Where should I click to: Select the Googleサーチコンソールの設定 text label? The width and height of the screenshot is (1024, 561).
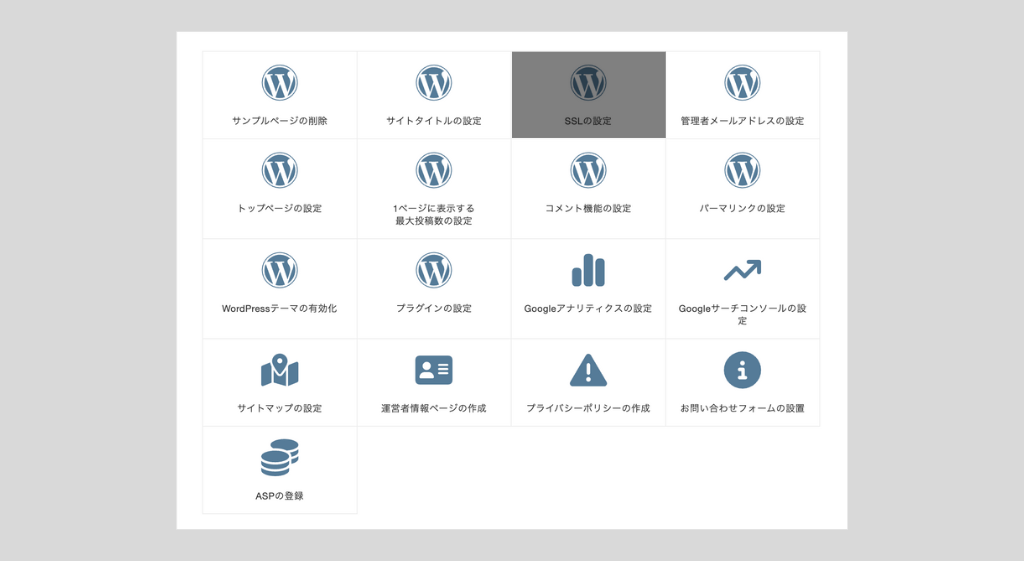click(742, 314)
